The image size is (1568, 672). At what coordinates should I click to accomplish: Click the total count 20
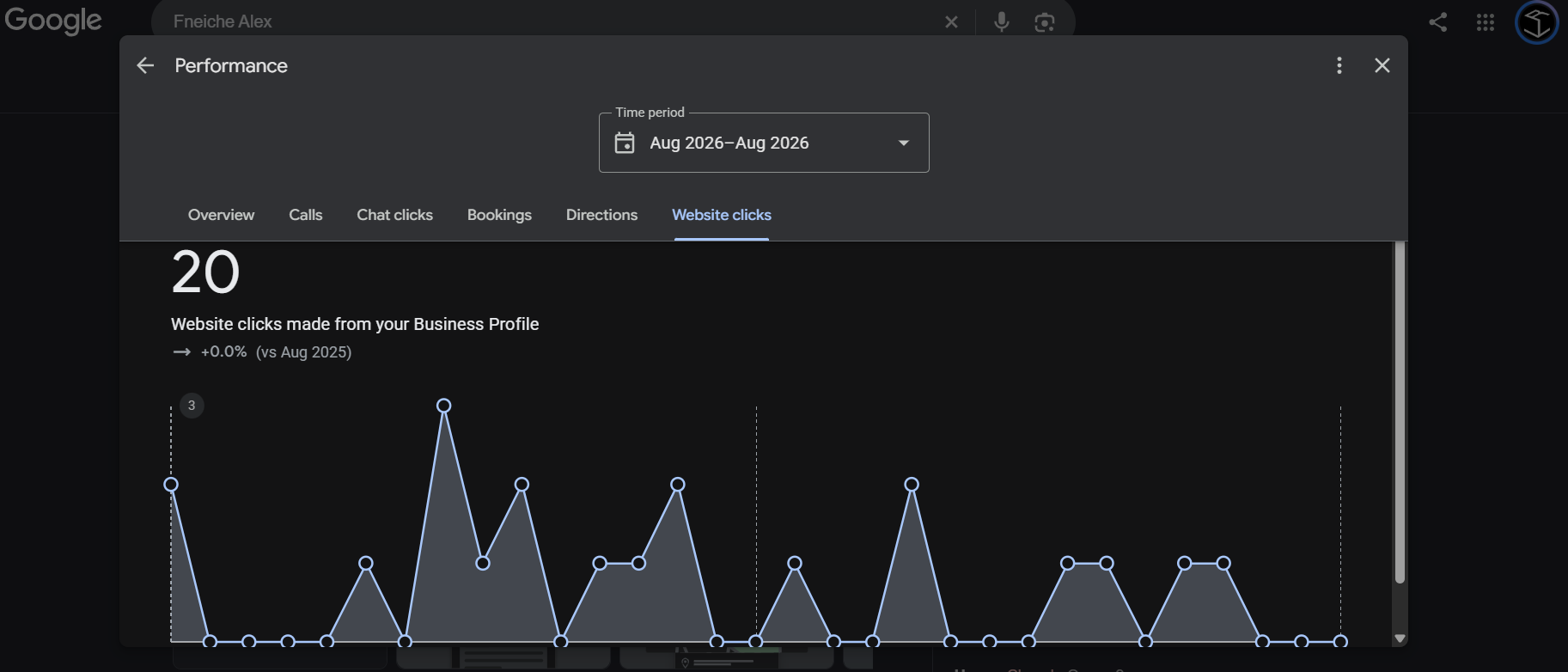[205, 272]
